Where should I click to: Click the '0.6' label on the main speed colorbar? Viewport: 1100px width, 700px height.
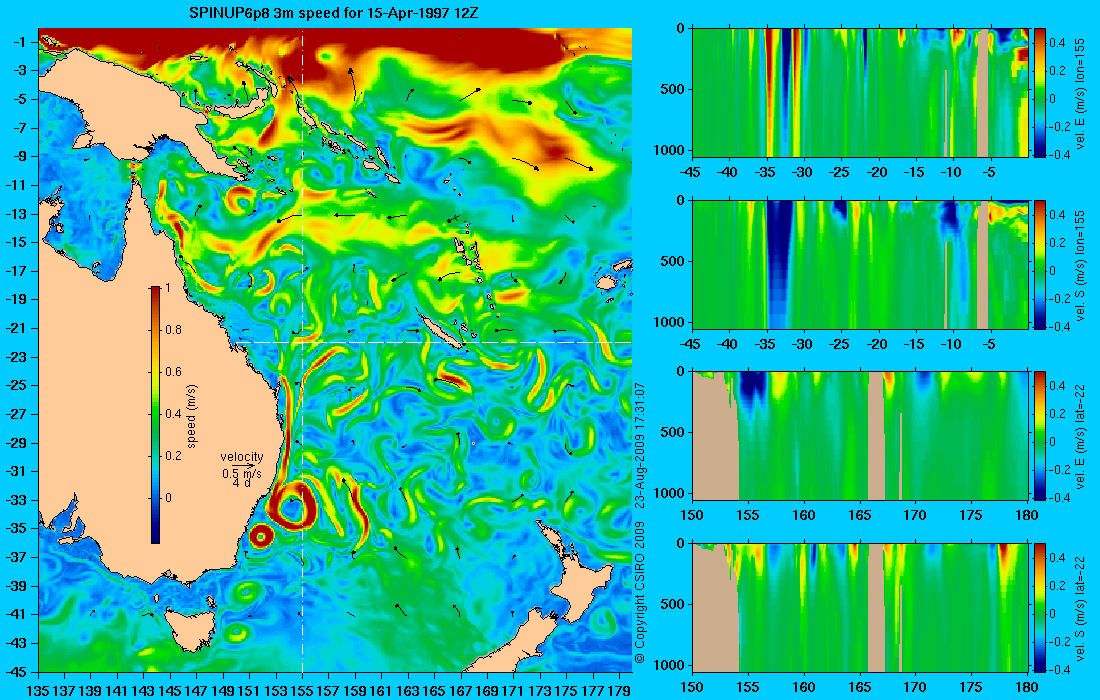pyautogui.click(x=173, y=372)
